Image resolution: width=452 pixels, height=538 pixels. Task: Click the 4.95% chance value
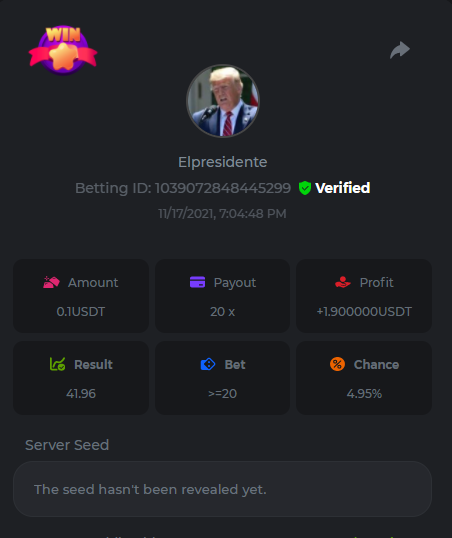point(364,394)
